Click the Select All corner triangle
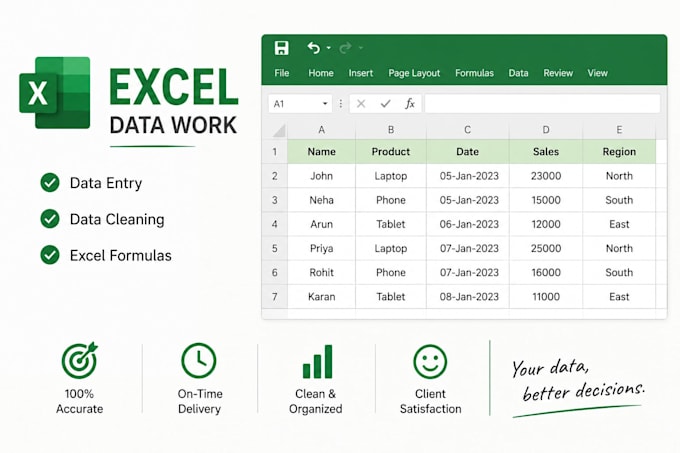680x453 pixels. (x=280, y=130)
